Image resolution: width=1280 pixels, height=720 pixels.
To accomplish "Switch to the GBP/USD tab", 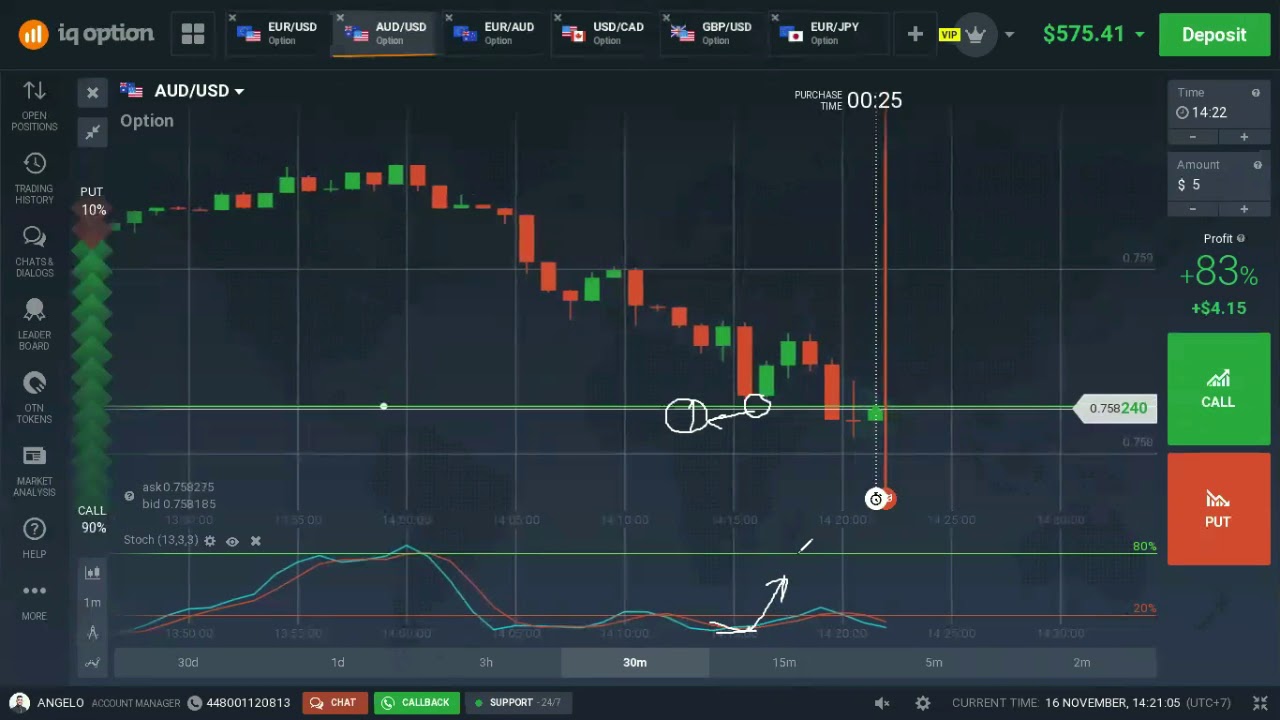I will (x=712, y=34).
